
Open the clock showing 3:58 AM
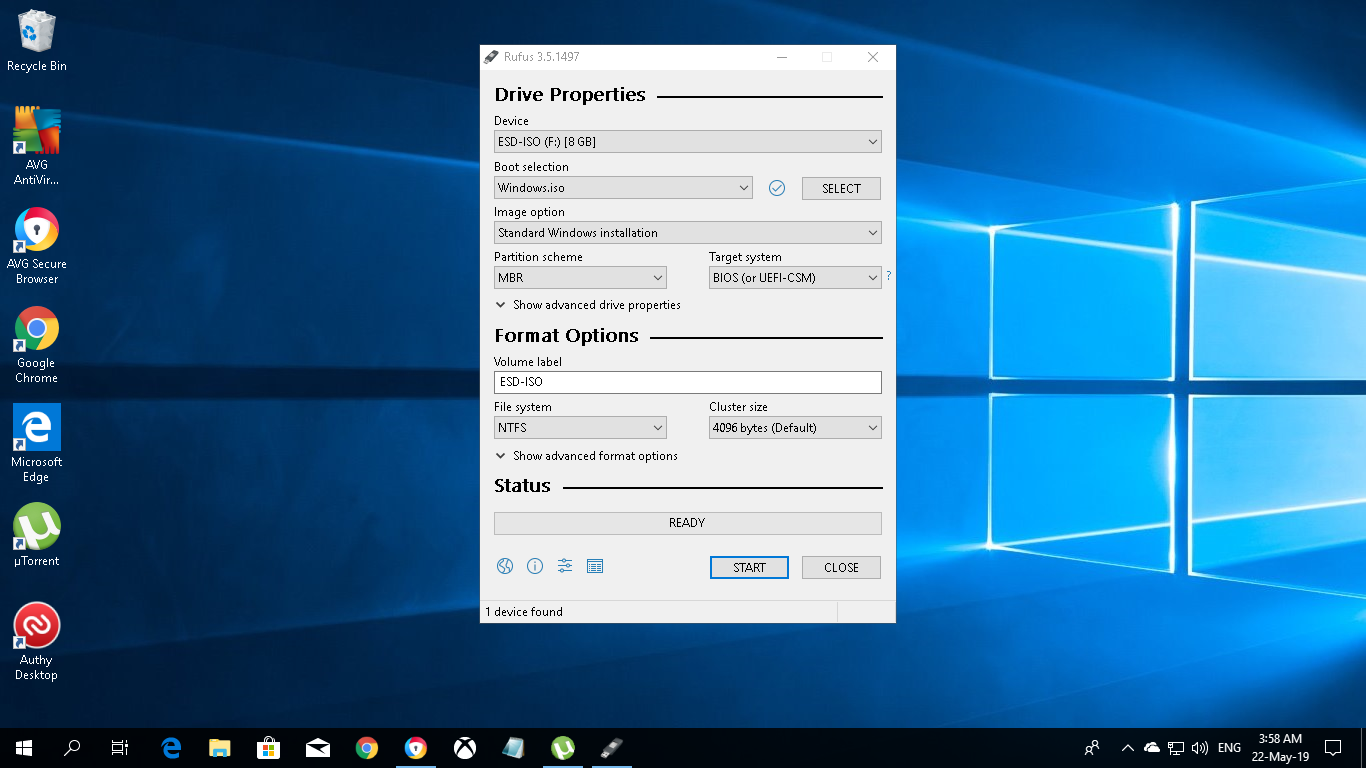[1280, 747]
